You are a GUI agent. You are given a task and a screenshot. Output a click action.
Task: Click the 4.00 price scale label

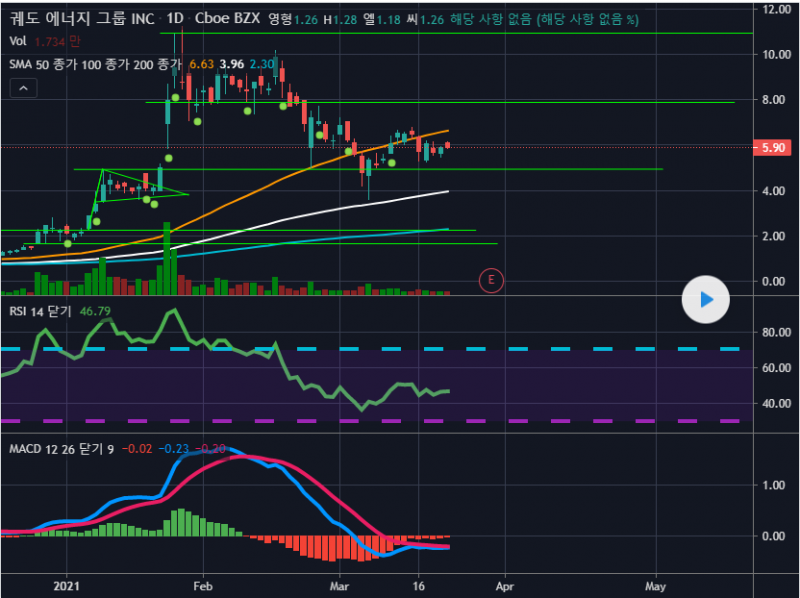pyautogui.click(x=773, y=191)
